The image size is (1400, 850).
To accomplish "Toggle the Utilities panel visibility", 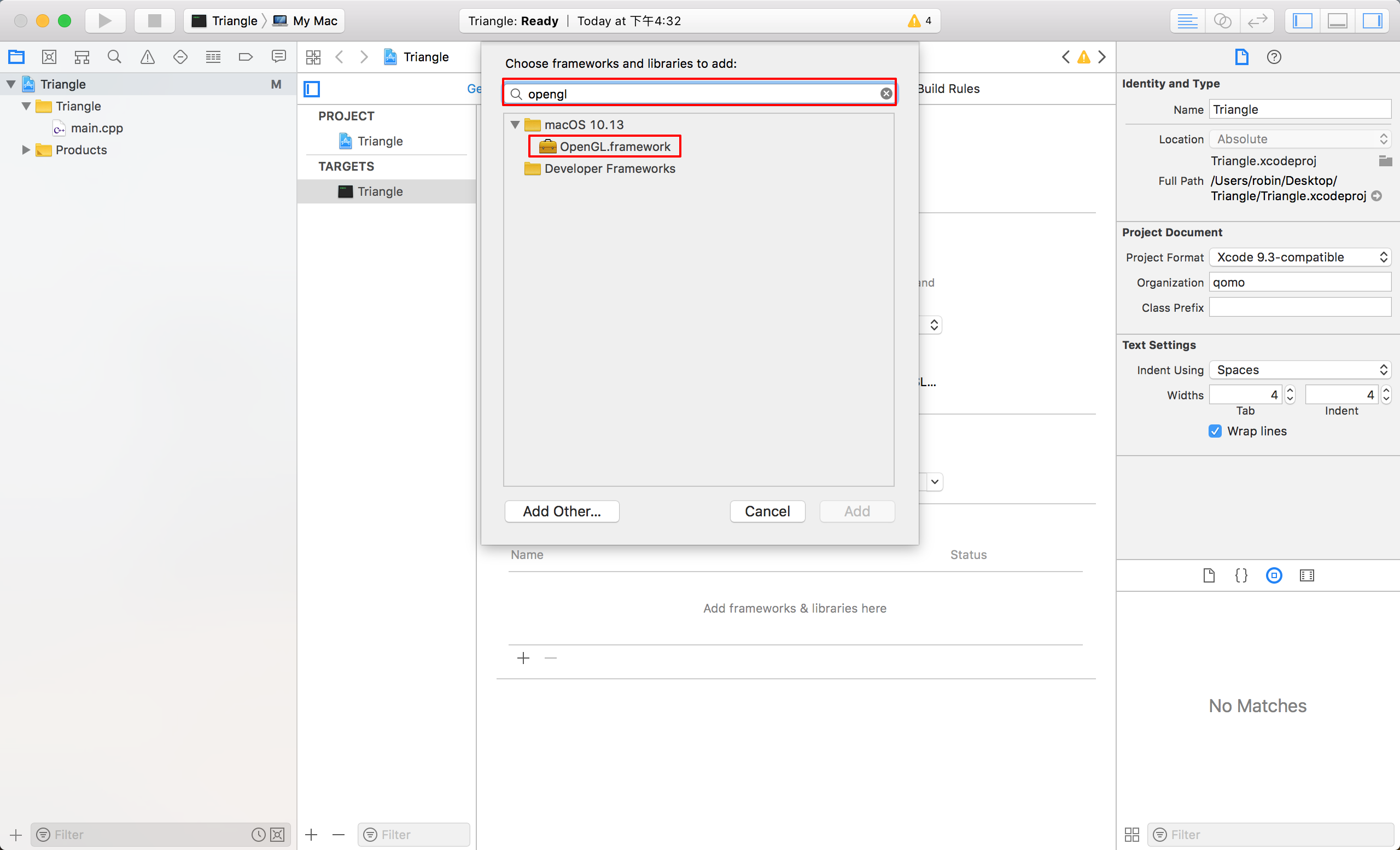I will coord(1372,21).
